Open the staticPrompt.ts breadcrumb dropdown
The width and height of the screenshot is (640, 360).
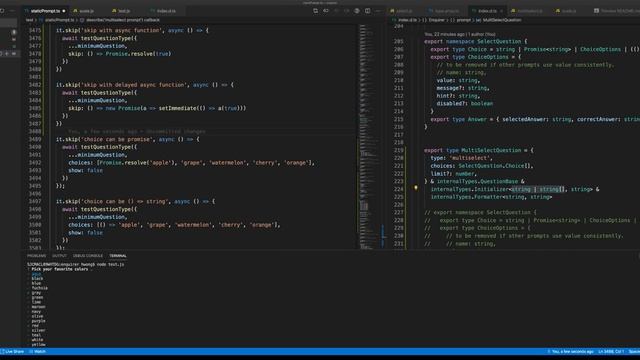tap(59, 20)
